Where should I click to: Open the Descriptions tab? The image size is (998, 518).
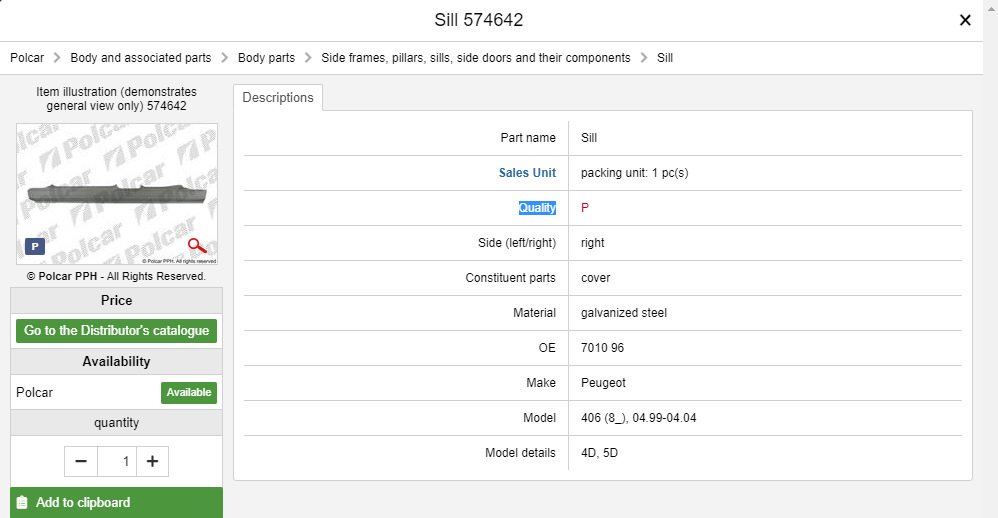coord(278,97)
